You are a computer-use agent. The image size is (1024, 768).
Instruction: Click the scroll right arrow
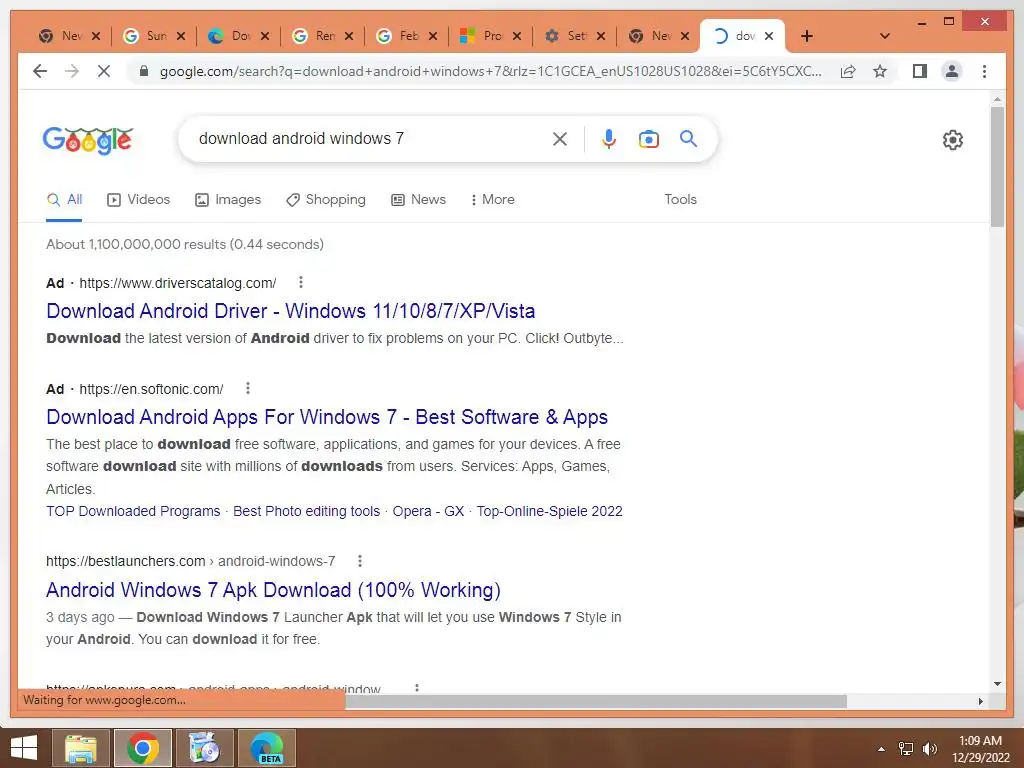(x=980, y=701)
